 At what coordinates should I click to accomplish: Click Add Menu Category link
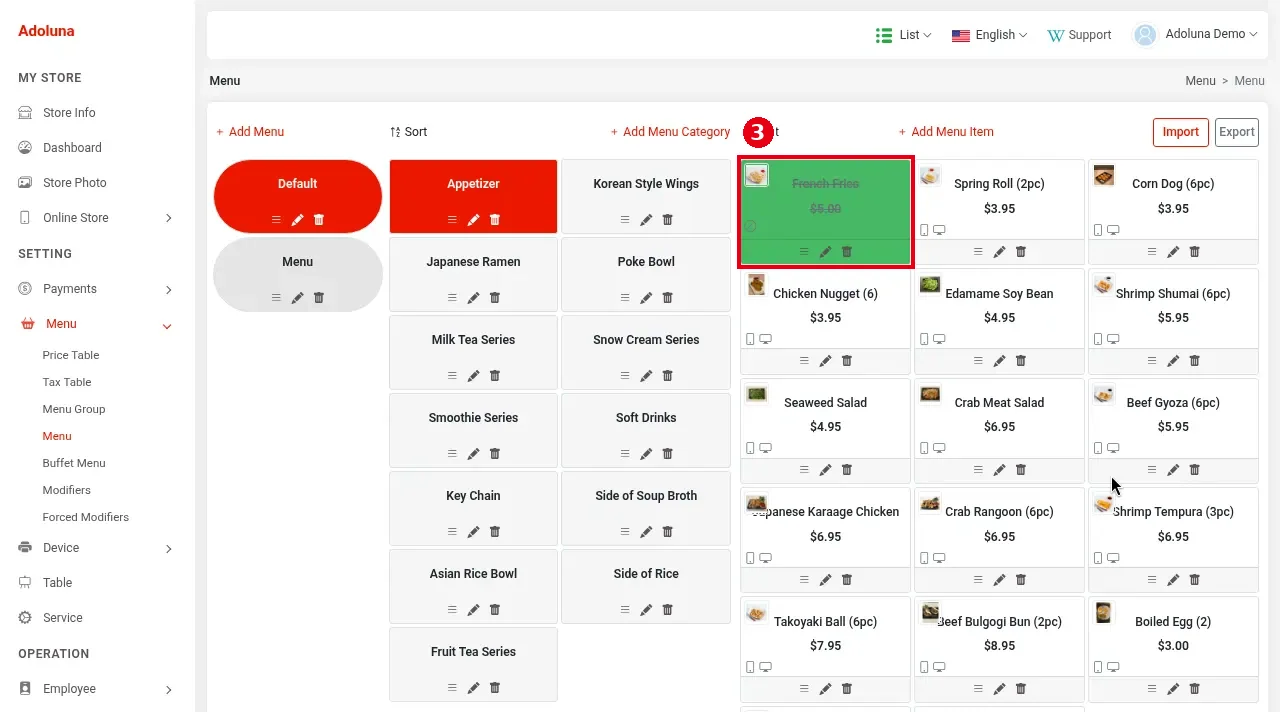click(x=671, y=132)
